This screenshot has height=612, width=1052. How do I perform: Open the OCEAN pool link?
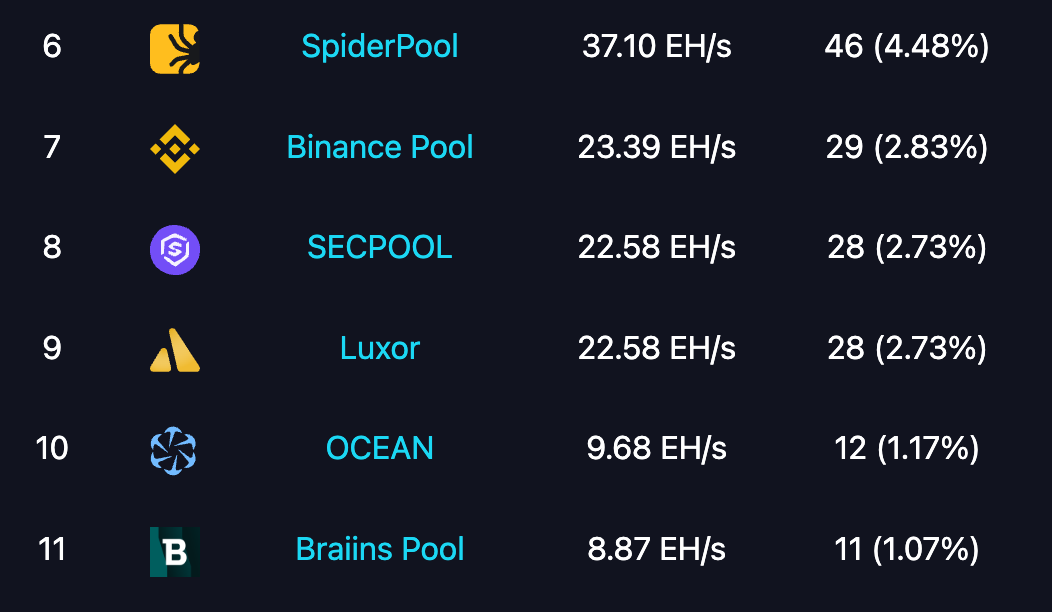[380, 448]
